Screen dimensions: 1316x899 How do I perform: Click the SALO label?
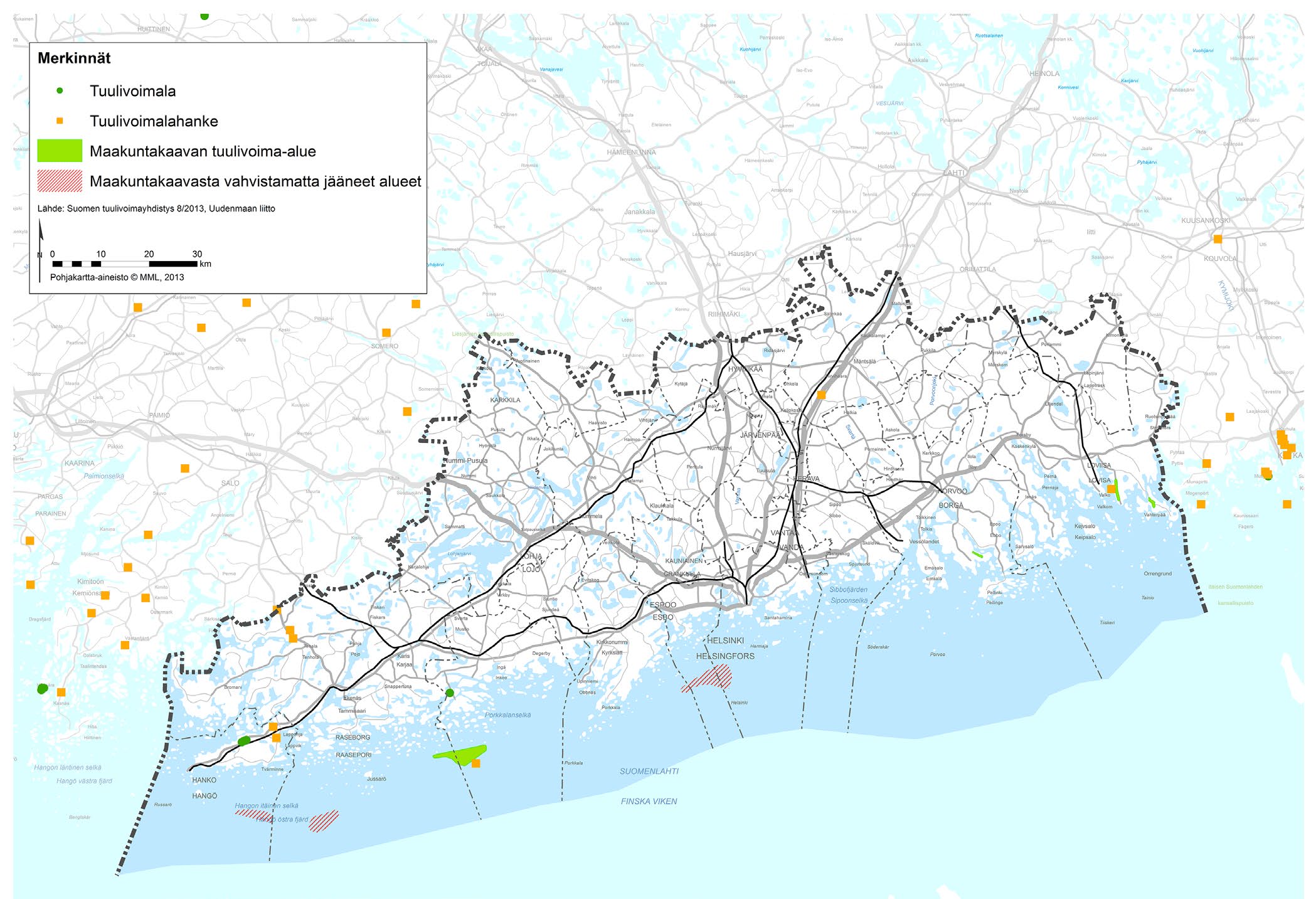pos(230,483)
